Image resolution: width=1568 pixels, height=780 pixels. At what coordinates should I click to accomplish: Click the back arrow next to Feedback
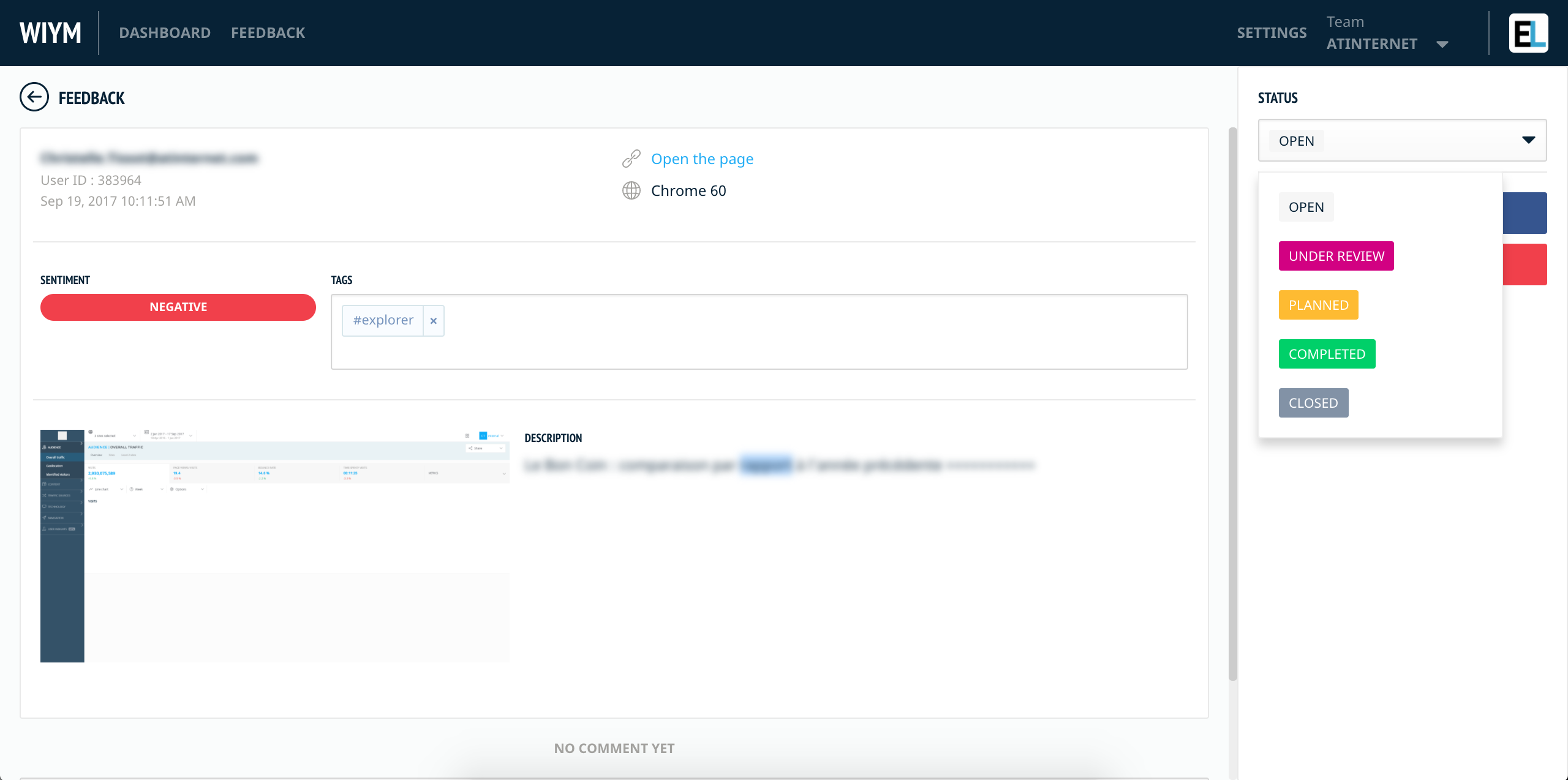coord(34,97)
